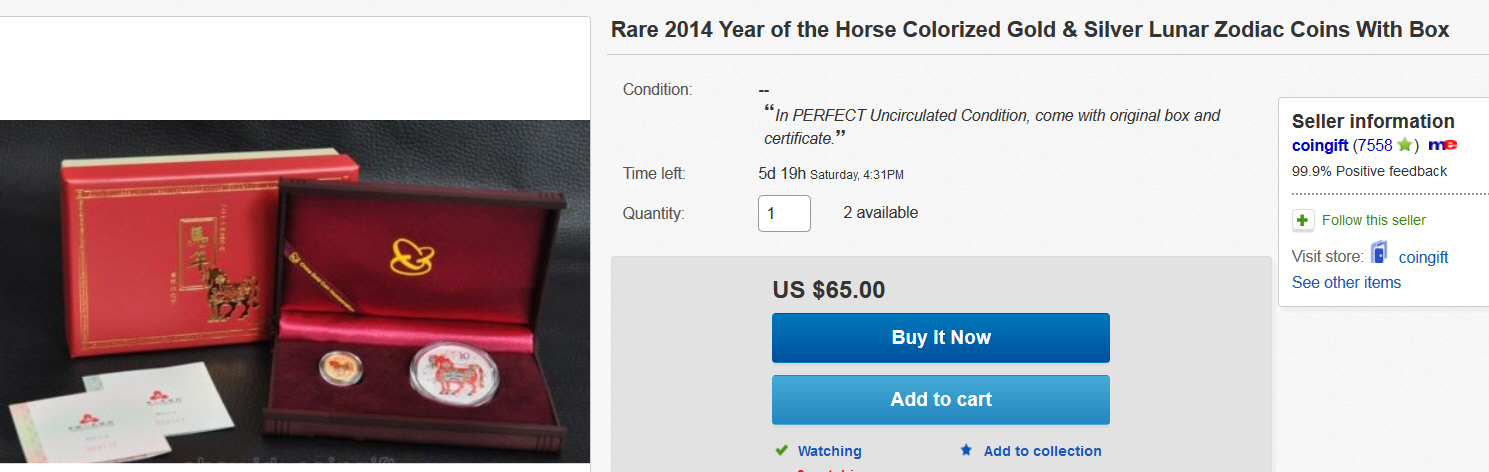This screenshot has width=1489, height=472.
Task: Click the green plus follow icon
Action: pos(1303,220)
